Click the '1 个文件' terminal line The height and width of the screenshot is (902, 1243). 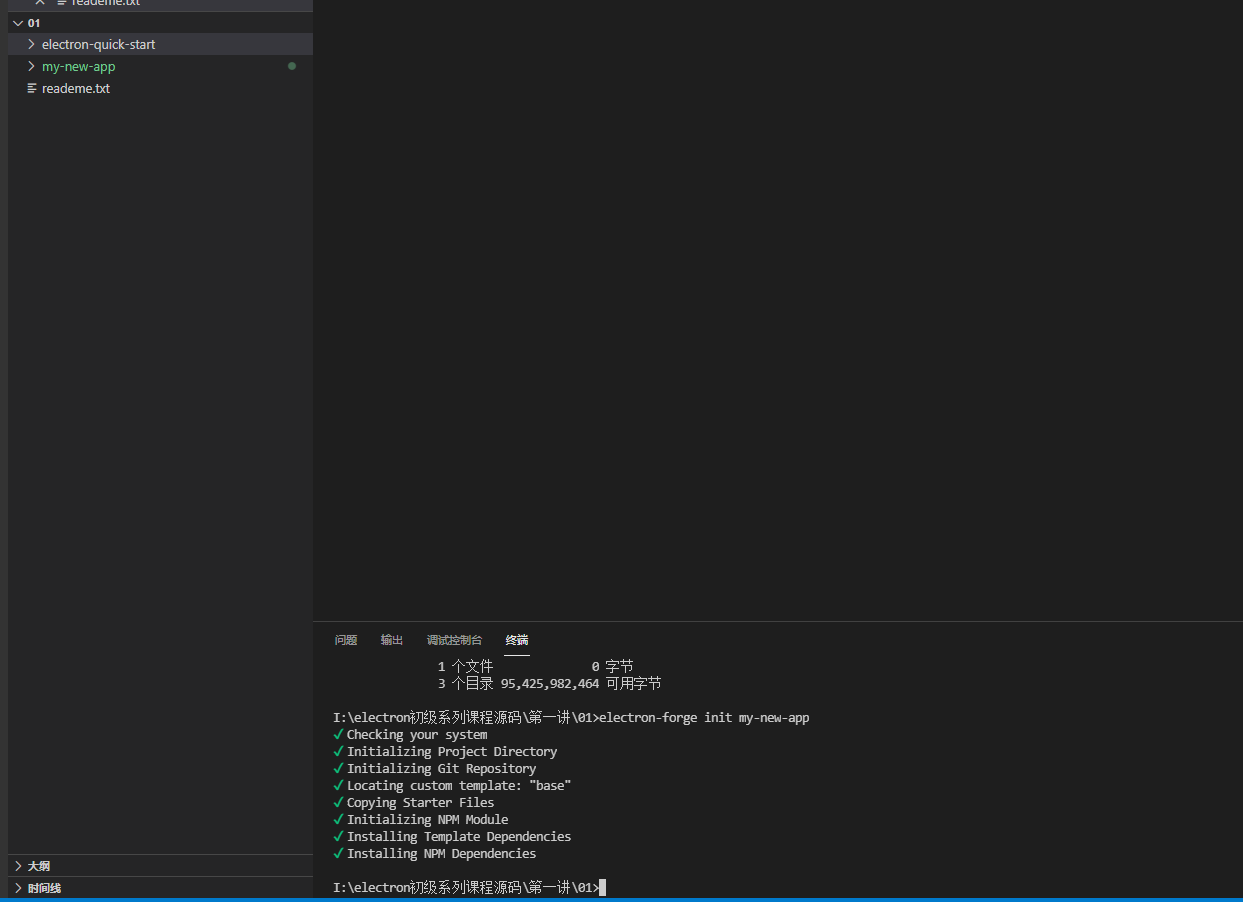[465, 666]
